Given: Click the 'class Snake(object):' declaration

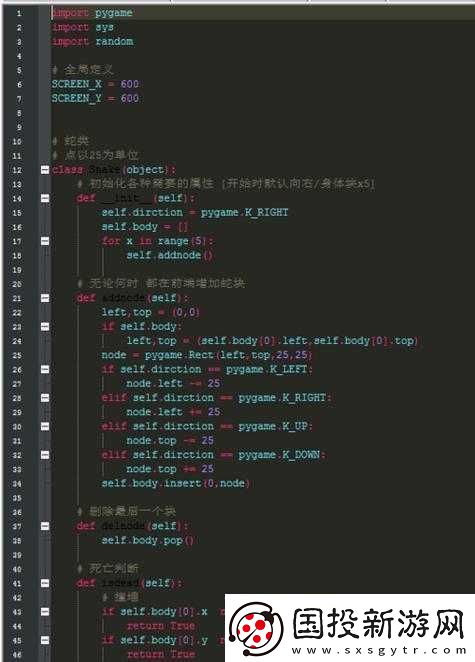Looking at the screenshot, I should [x=114, y=170].
